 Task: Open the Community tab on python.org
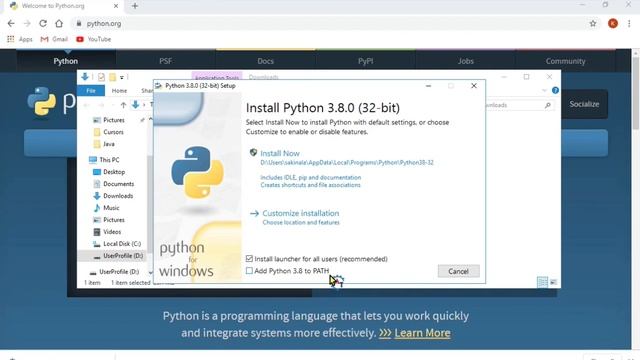click(x=565, y=61)
